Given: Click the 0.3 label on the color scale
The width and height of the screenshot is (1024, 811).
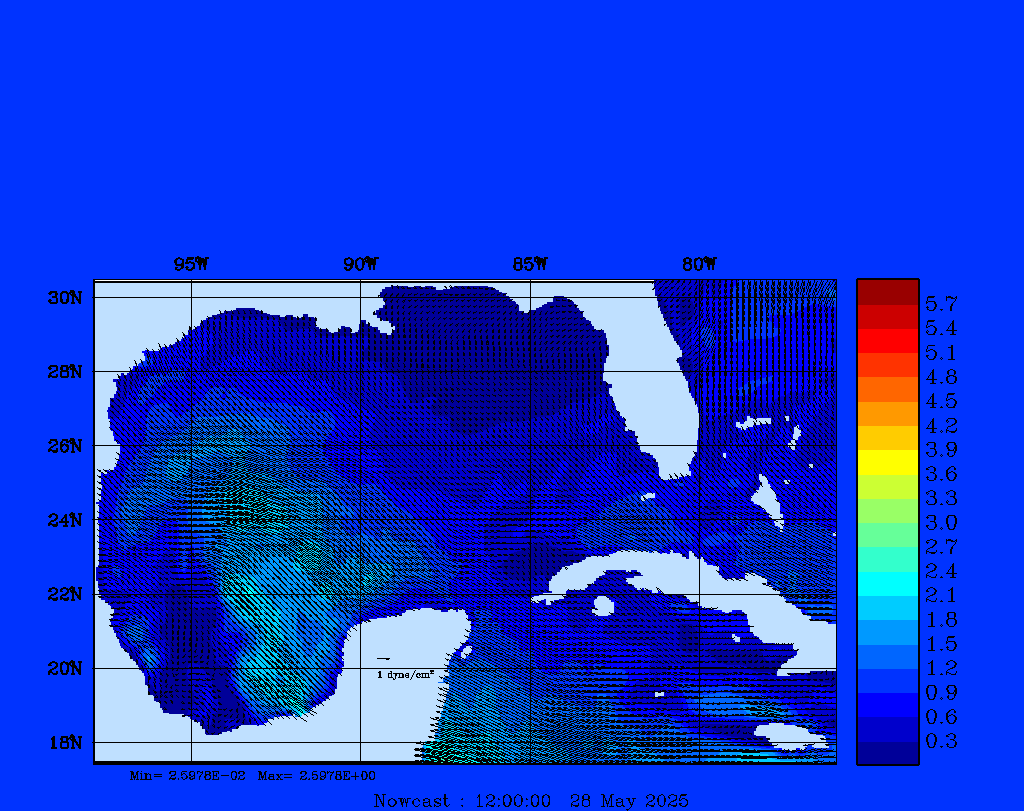Looking at the screenshot, I should pos(941,741).
